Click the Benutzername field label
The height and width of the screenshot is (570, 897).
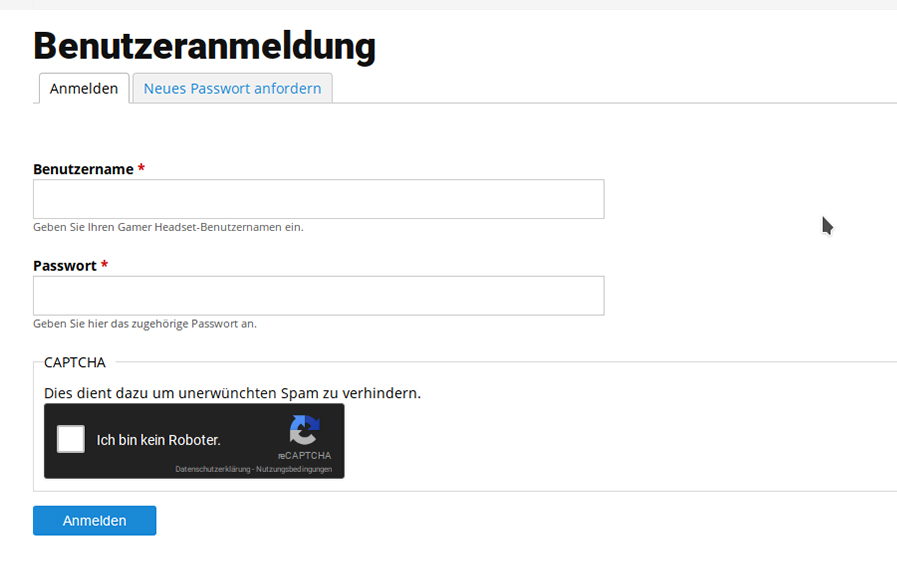coord(84,169)
